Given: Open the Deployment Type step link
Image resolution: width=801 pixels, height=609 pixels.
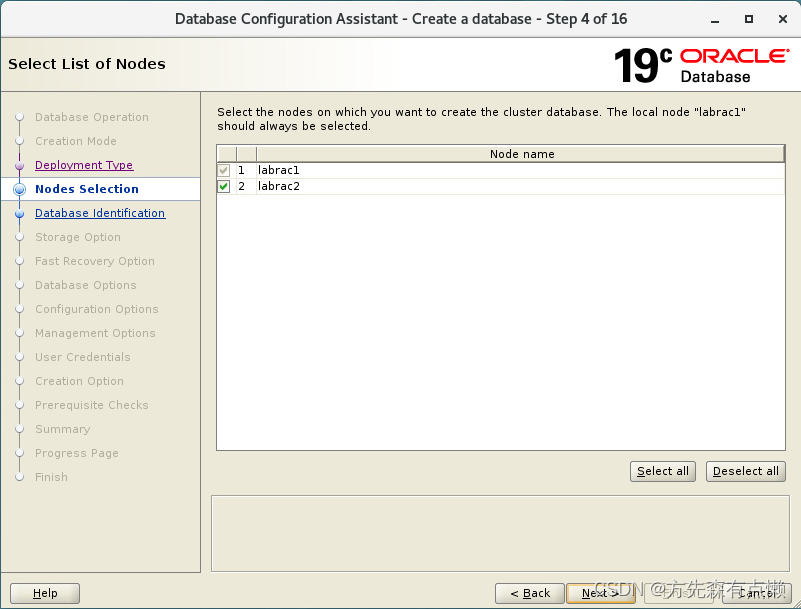Looking at the screenshot, I should click(84, 165).
